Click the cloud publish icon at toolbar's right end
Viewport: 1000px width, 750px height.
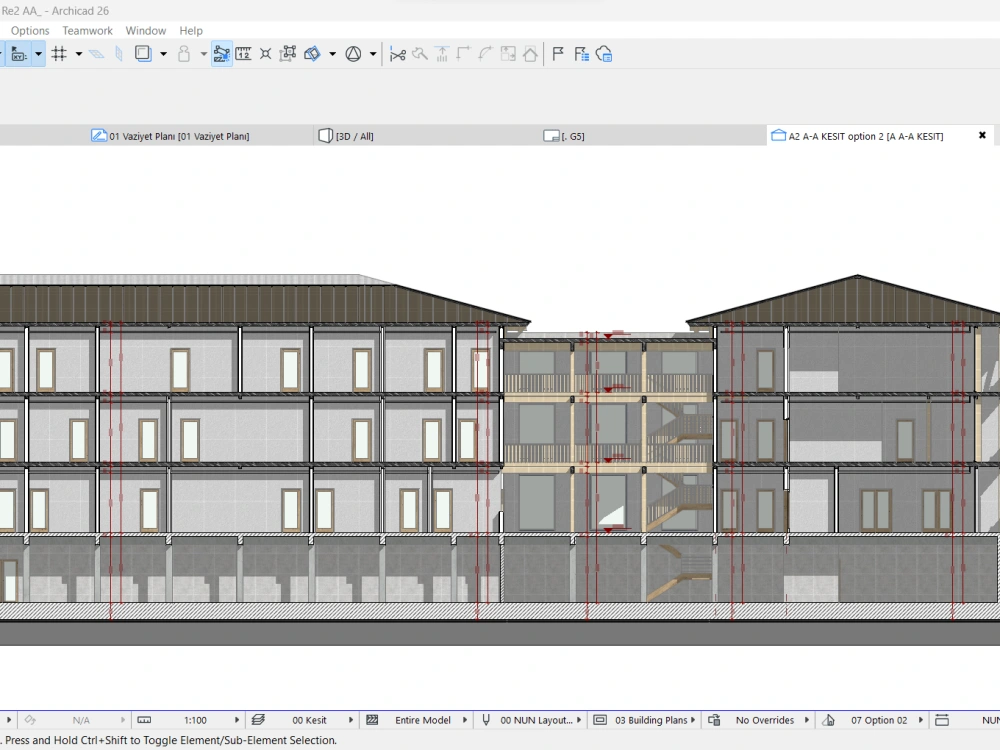coord(604,53)
